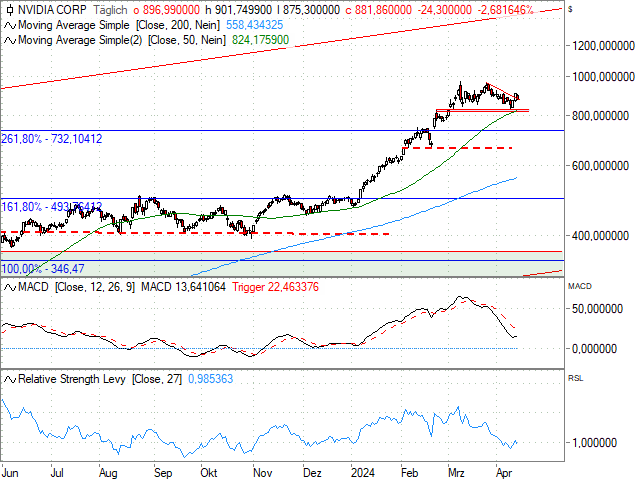
Task: Click the RSL pane axis title
Action: pos(576,379)
